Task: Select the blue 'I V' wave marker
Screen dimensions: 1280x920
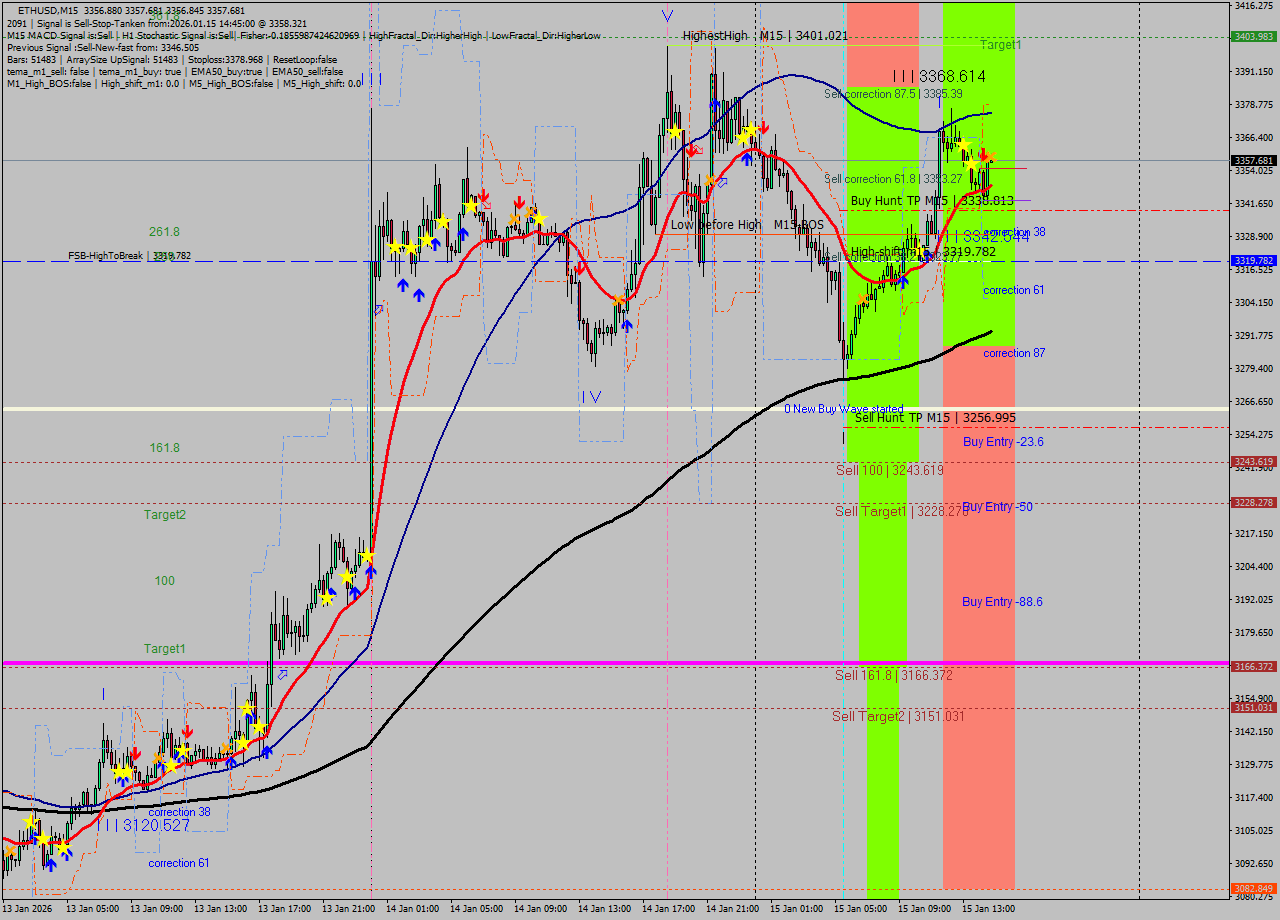Action: click(x=592, y=397)
